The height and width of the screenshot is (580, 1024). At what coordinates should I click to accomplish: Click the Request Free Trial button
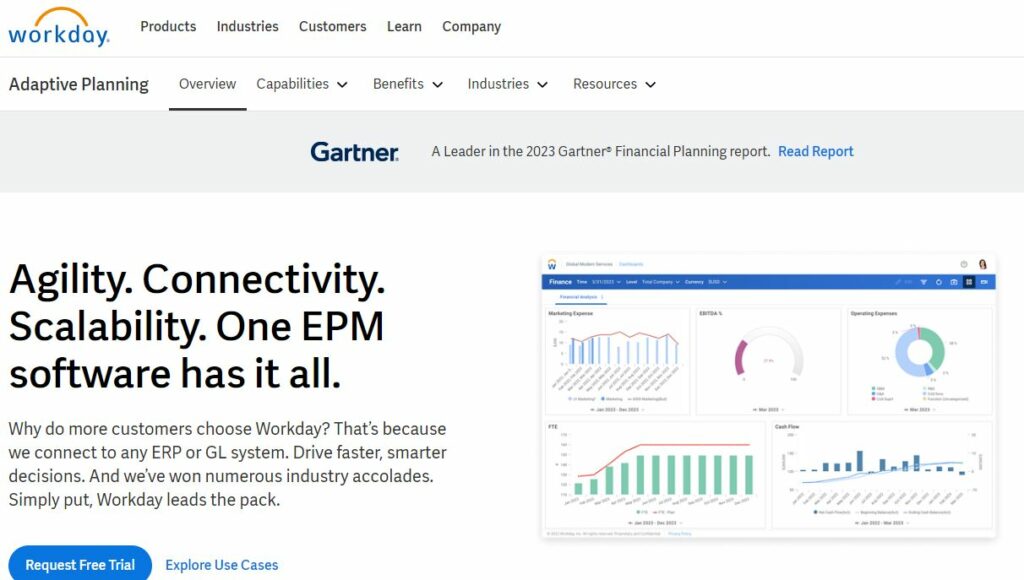pyautogui.click(x=80, y=564)
